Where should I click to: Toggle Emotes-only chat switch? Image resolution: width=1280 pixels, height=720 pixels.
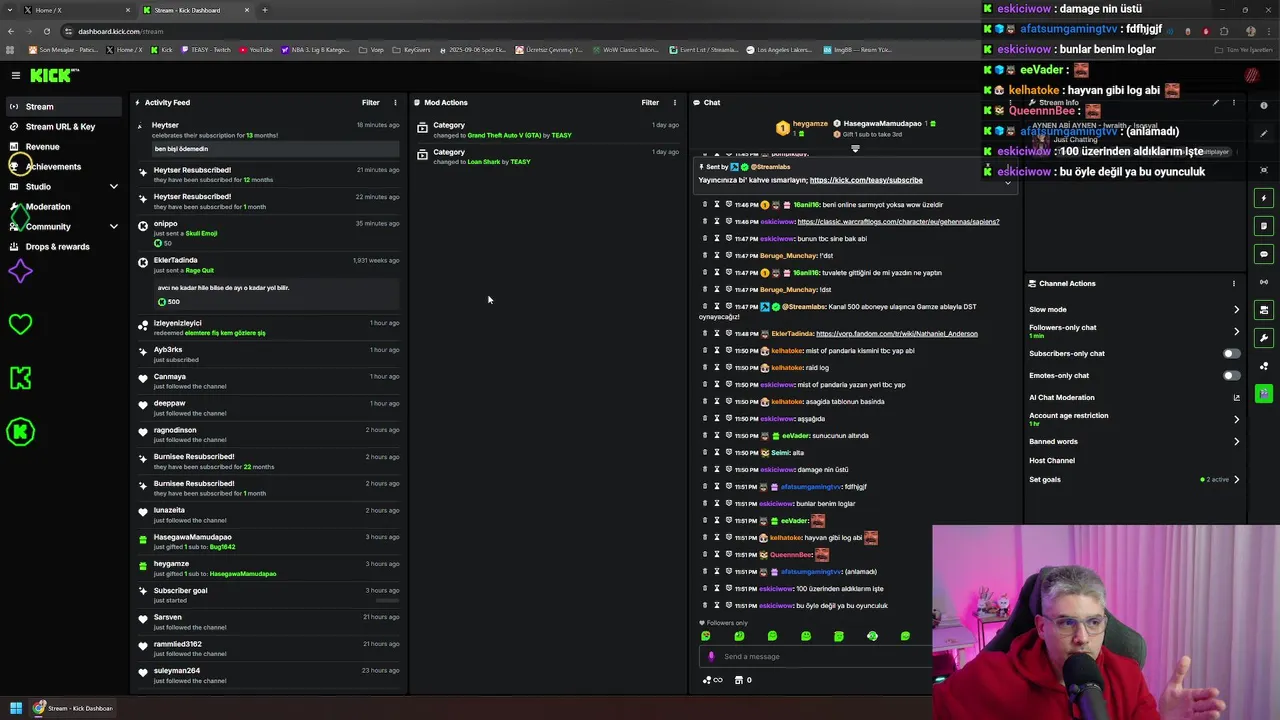tap(1231, 375)
